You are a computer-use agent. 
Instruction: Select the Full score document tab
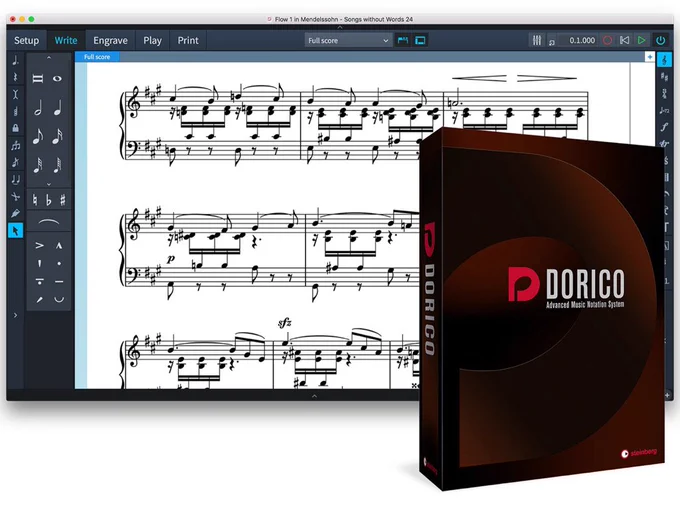pos(97,57)
